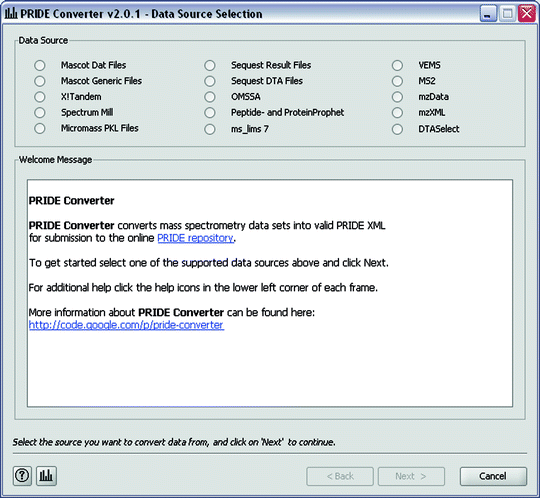Click the Cancel button

click(493, 476)
